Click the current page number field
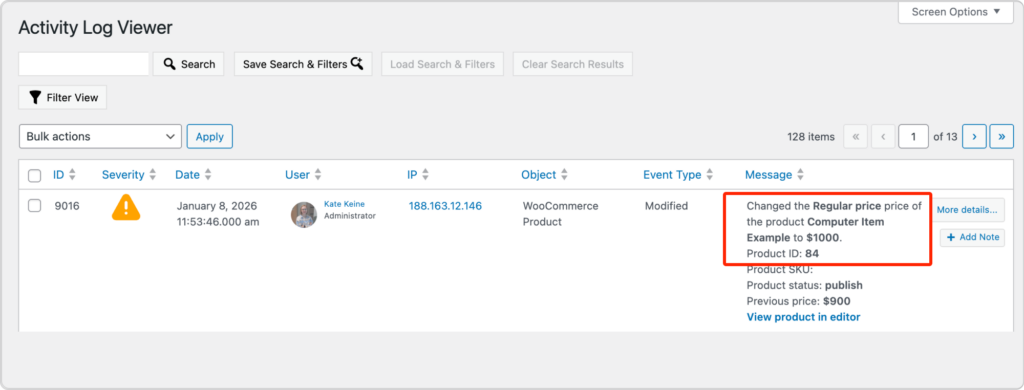Image resolution: width=1024 pixels, height=390 pixels. pyautogui.click(x=913, y=137)
